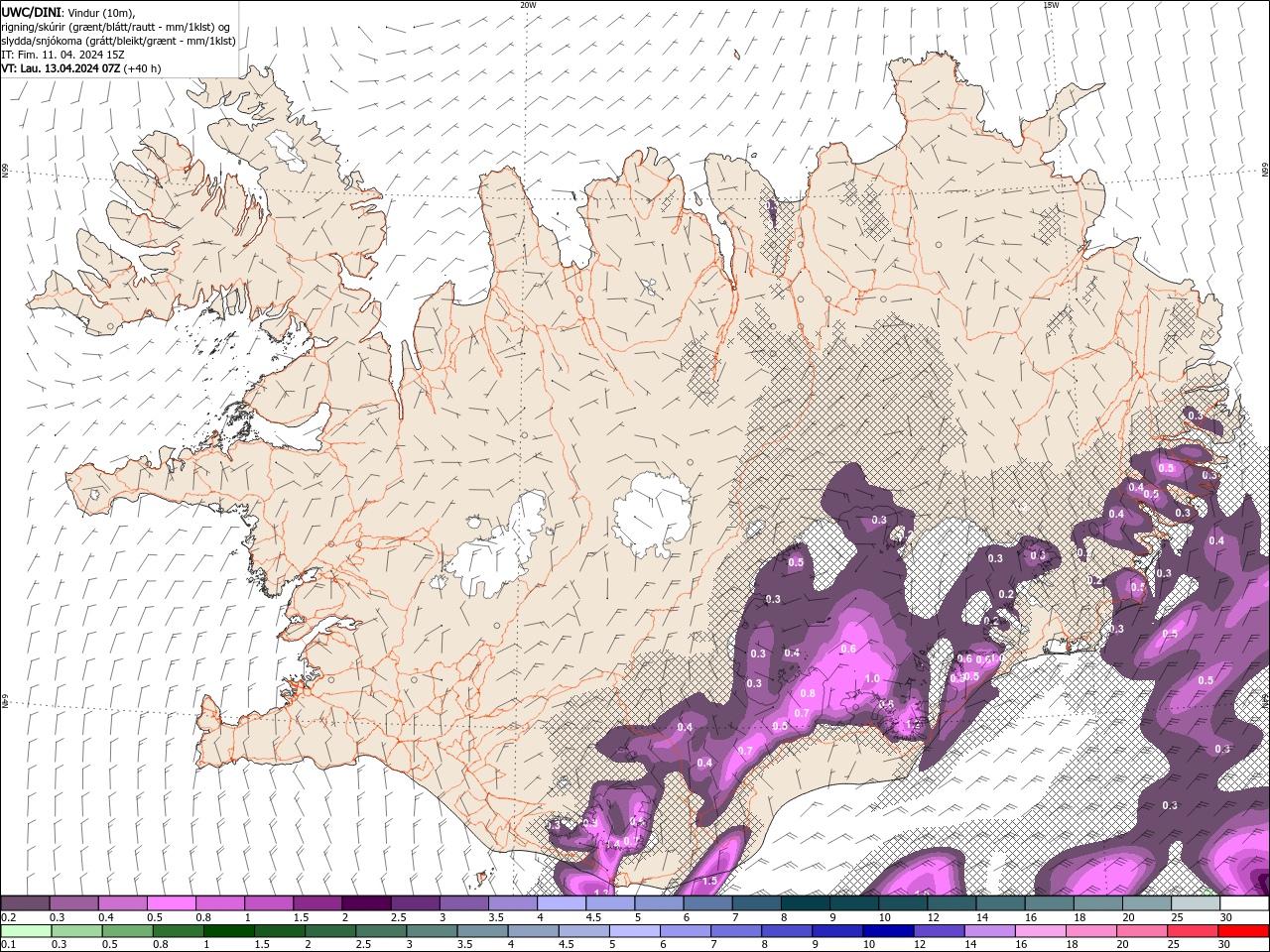Choose the lower legend blue swatch starting at 9
The height and width of the screenshot is (952, 1270).
coord(836,931)
